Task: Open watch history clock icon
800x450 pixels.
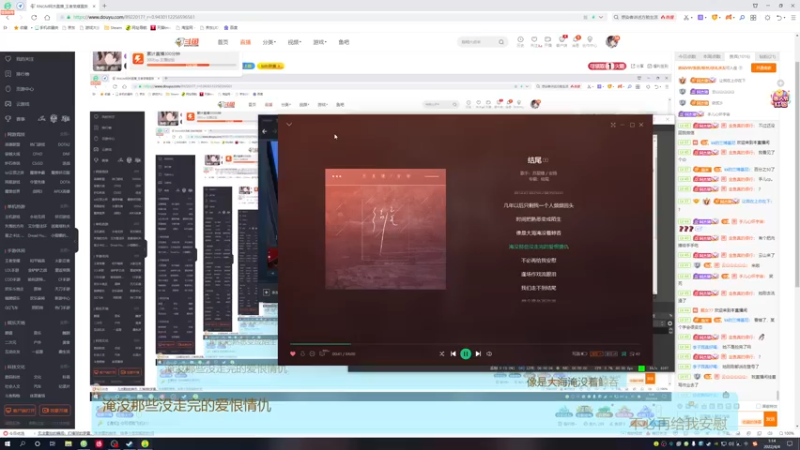Action: point(520,41)
